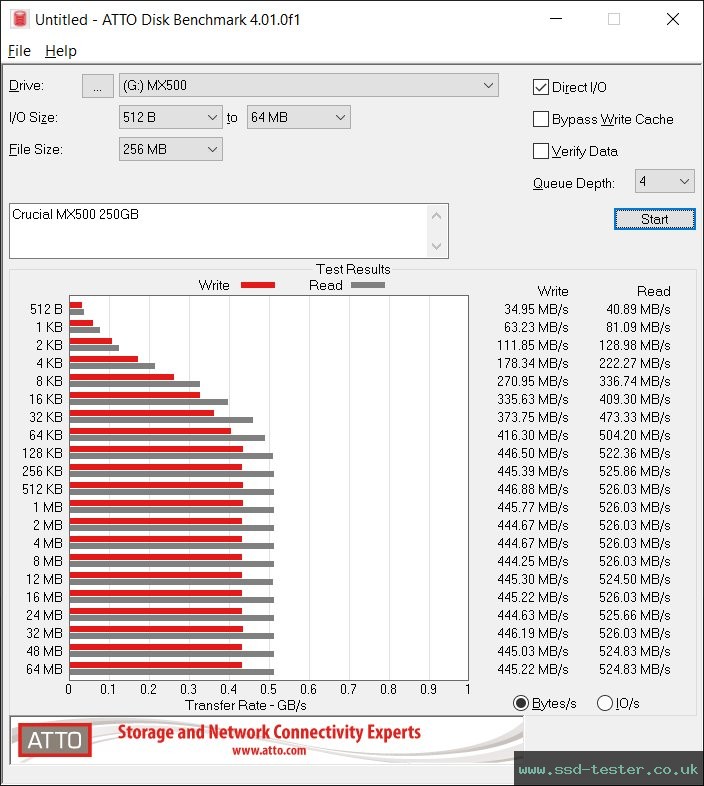This screenshot has width=704, height=786.
Task: Click into the Crucial MX500 250GB description field
Action: point(218,231)
